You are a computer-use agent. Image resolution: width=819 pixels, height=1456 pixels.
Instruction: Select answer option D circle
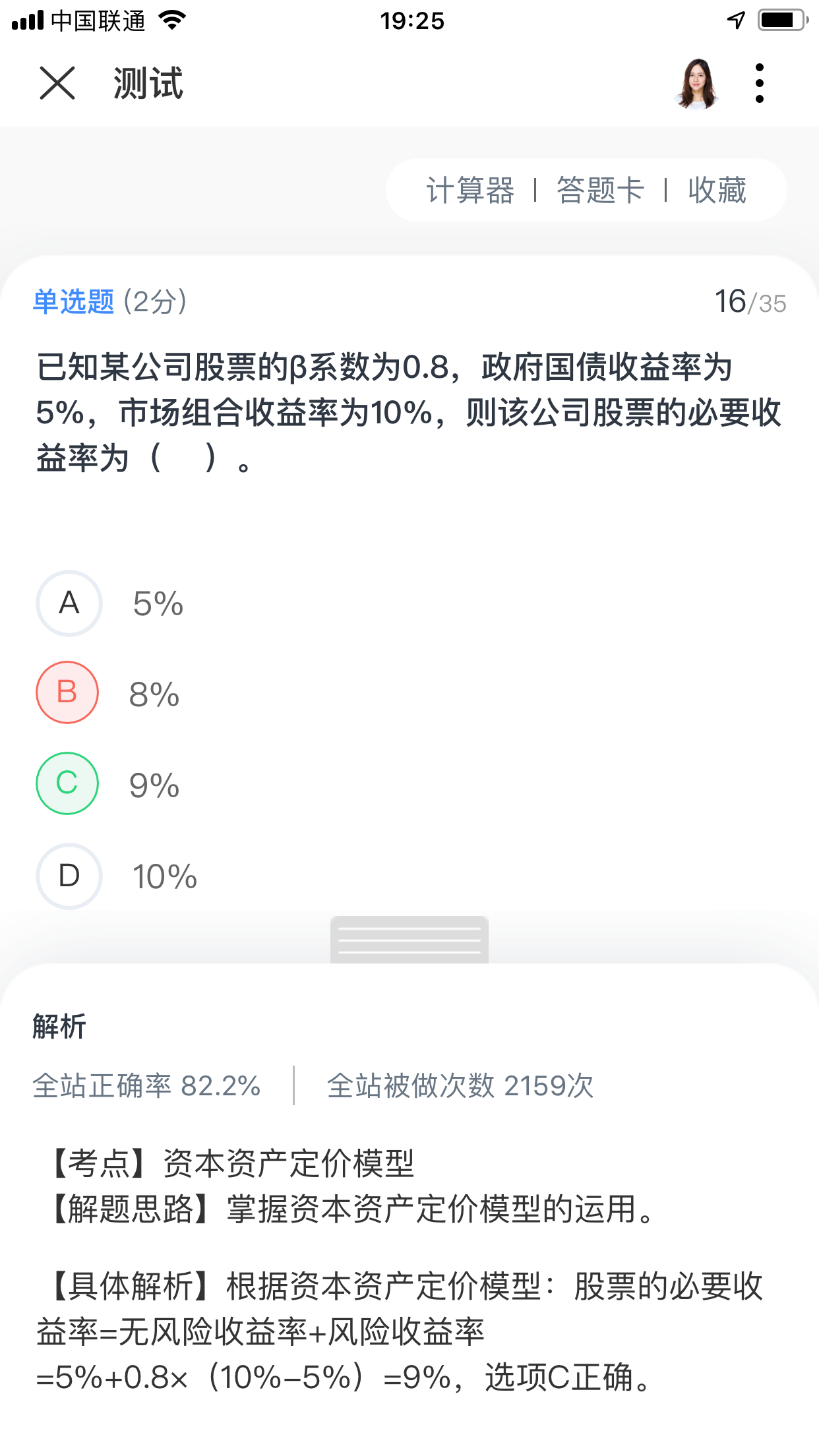coord(69,876)
